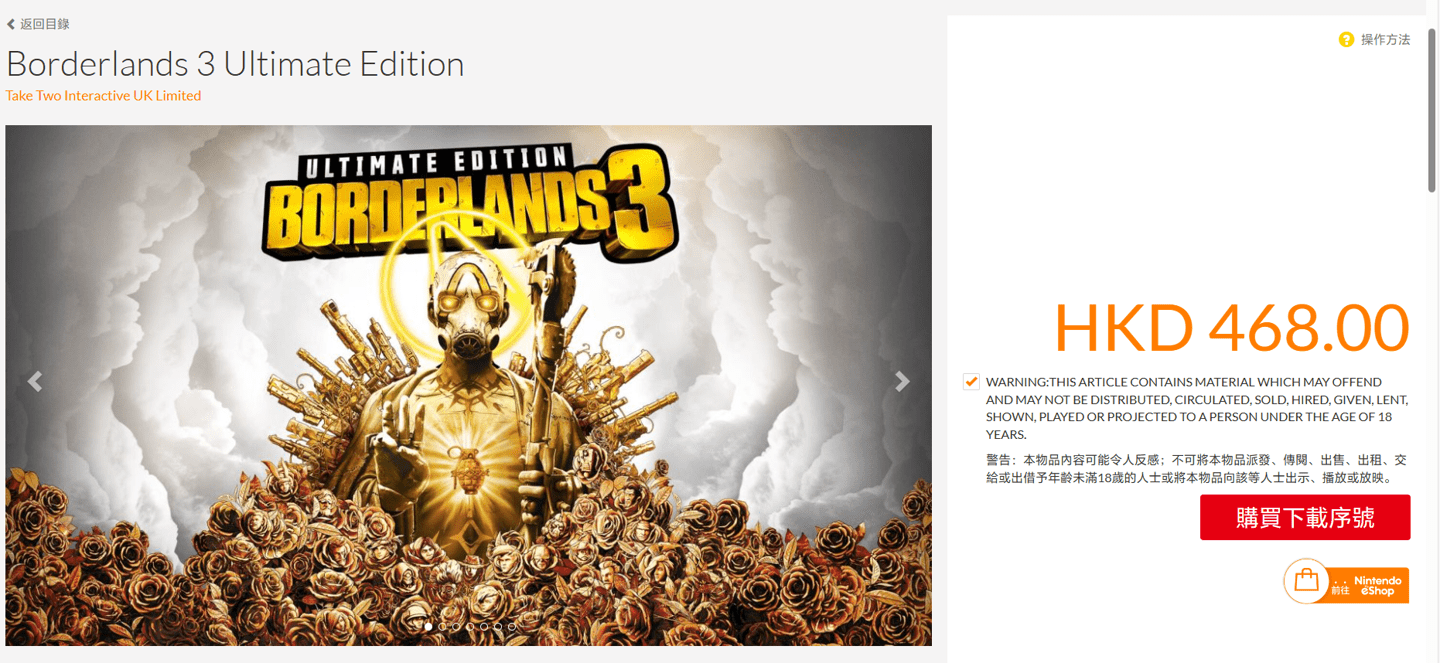The image size is (1440, 663).
Task: Open the Take Two Interactive UK Limited link
Action: point(103,96)
